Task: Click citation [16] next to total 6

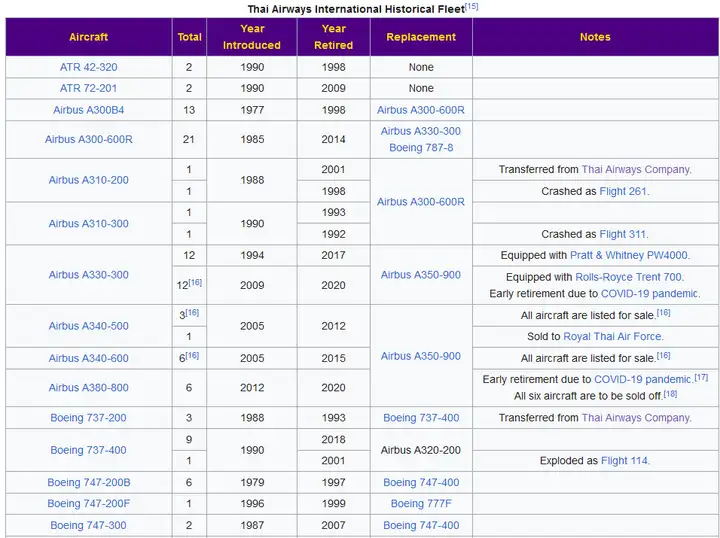Action: (192, 355)
